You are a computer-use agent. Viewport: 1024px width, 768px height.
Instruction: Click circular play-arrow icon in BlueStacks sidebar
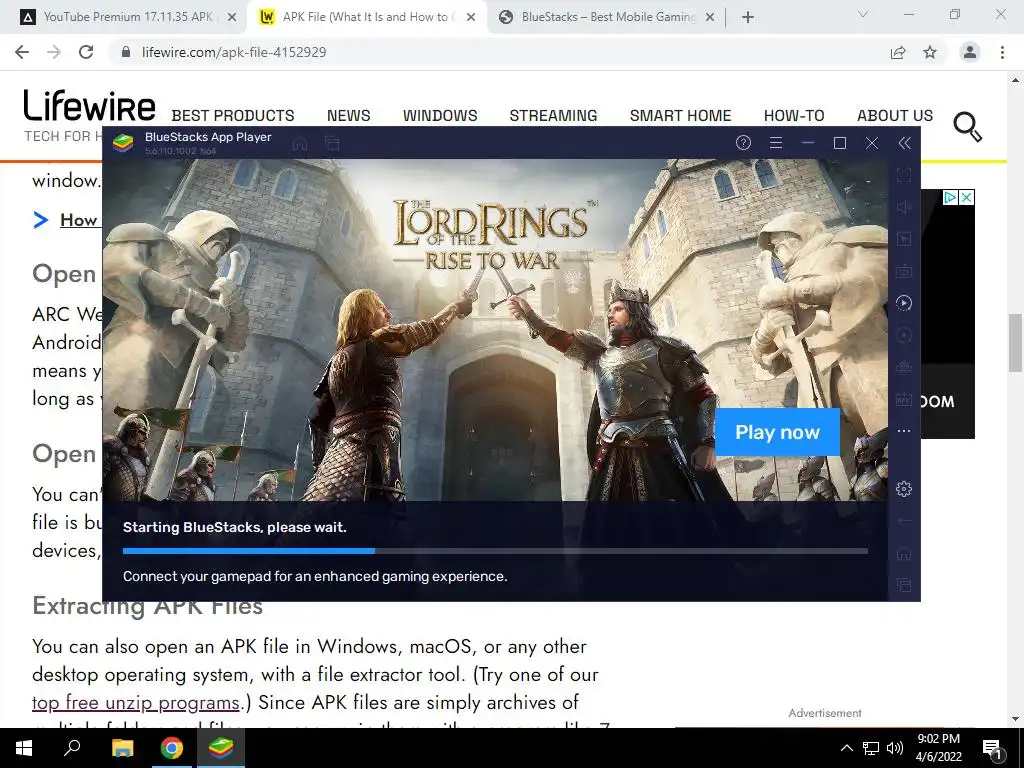[904, 303]
